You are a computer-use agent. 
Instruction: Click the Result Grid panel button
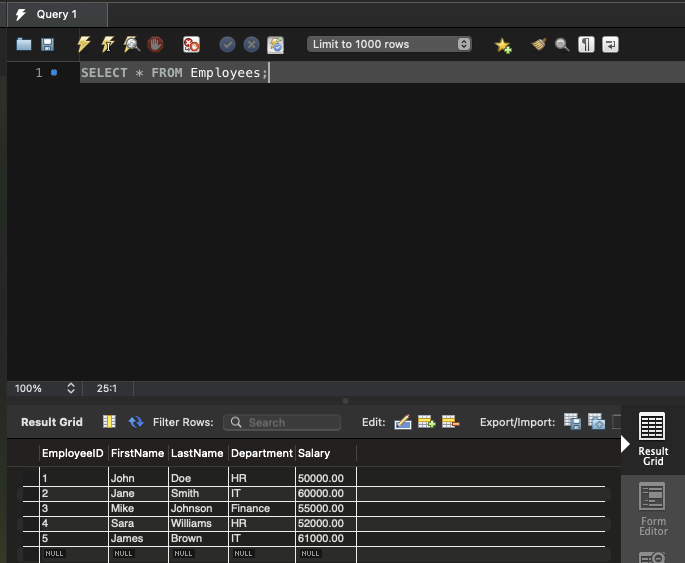pyautogui.click(x=653, y=441)
